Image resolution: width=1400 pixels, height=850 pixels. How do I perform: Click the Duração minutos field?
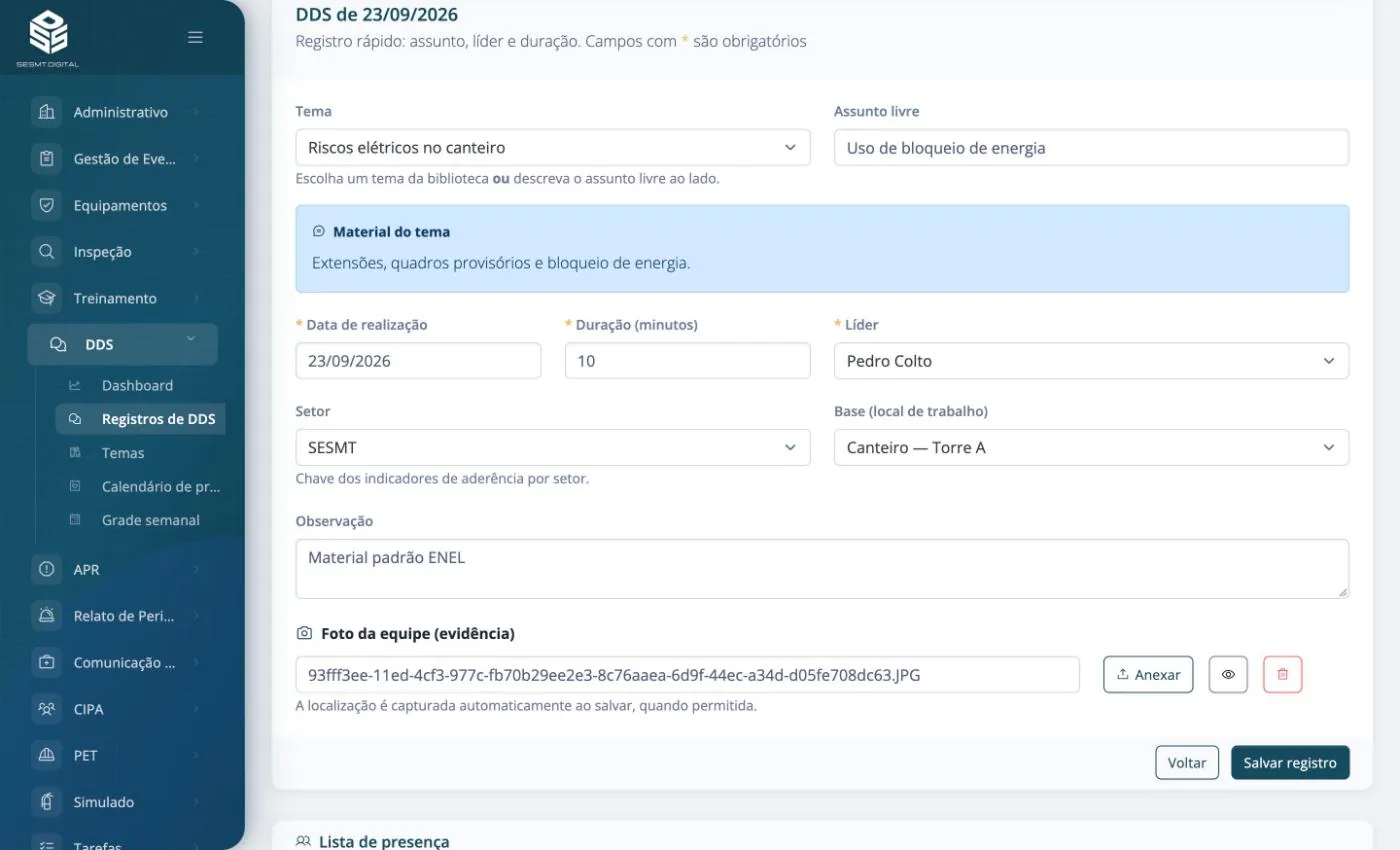click(x=687, y=361)
